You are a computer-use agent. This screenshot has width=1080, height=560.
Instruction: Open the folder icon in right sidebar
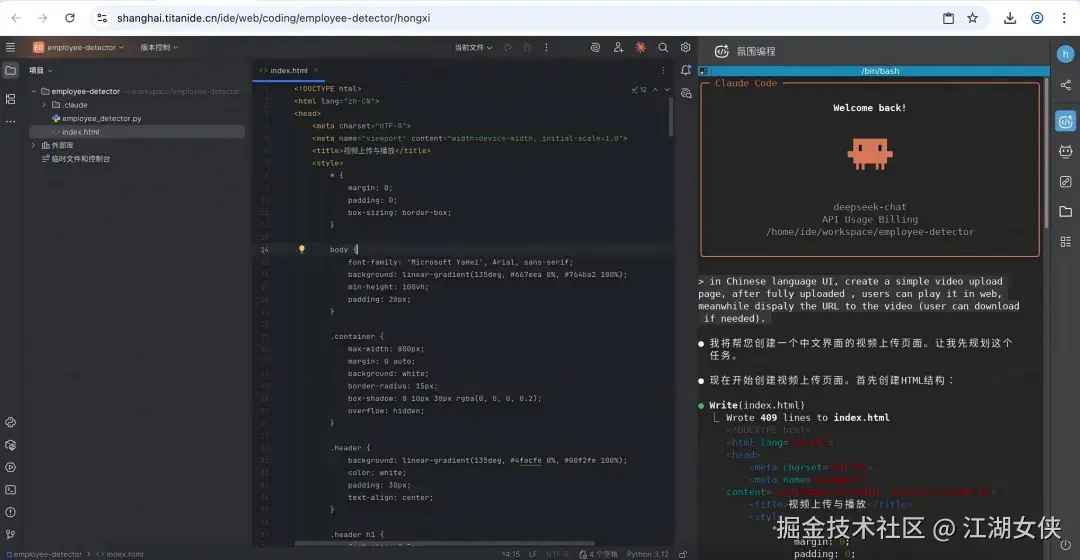(x=1066, y=211)
